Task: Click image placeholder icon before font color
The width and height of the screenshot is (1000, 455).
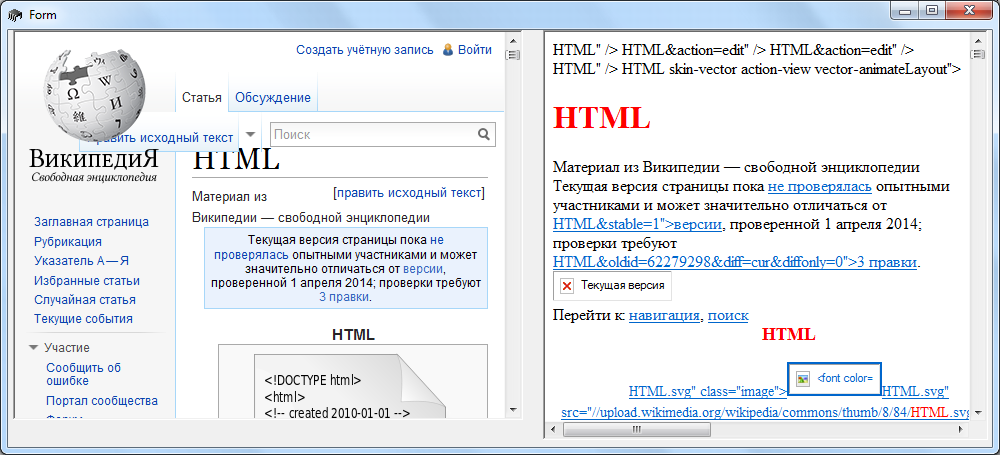Action: [x=803, y=379]
